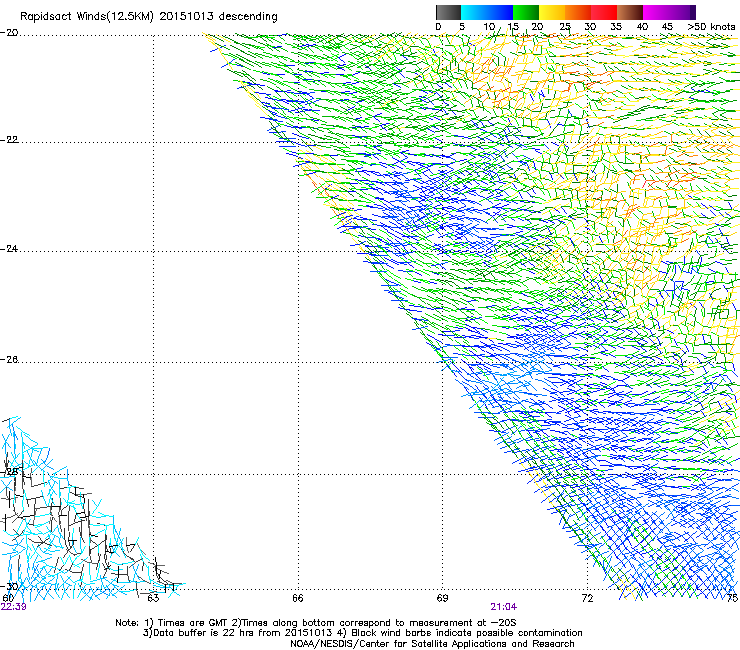This screenshot has width=740, height=650.
Task: Click the Rapidscat Winds title text
Action: (x=149, y=16)
